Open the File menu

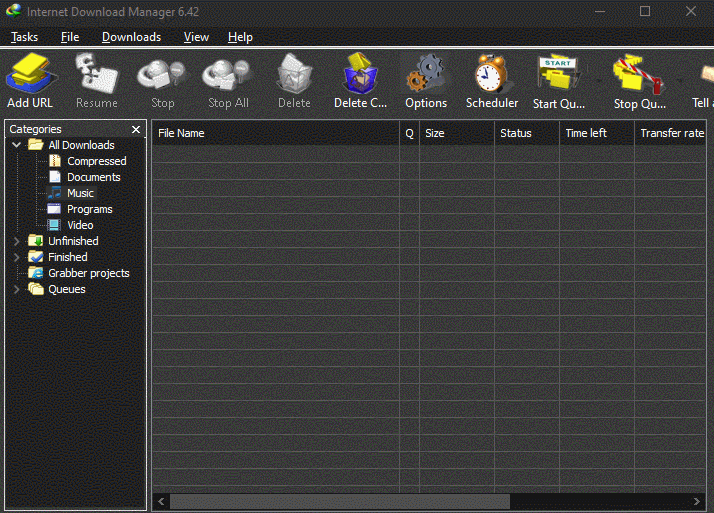pyautogui.click(x=70, y=37)
